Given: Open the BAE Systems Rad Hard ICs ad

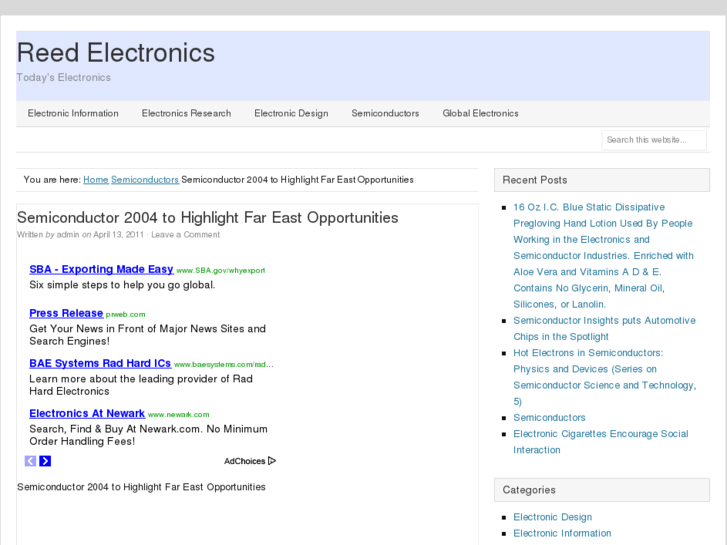Looking at the screenshot, I should (100, 363).
